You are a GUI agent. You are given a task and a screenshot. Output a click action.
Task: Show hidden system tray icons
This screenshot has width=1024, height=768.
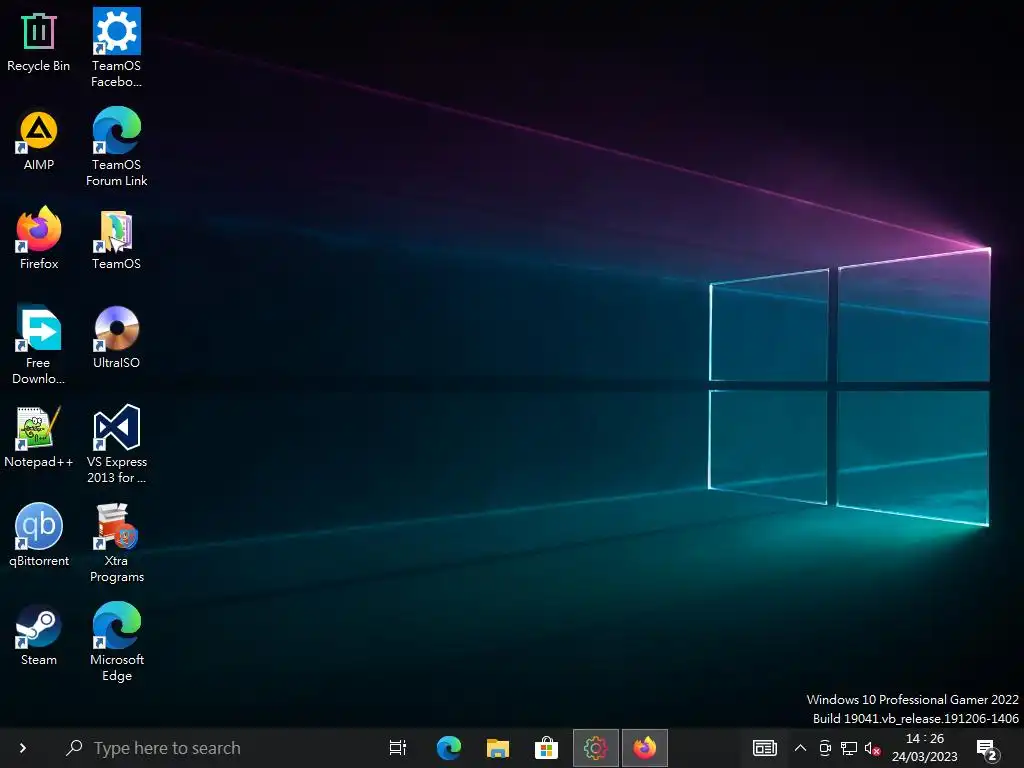coord(800,748)
